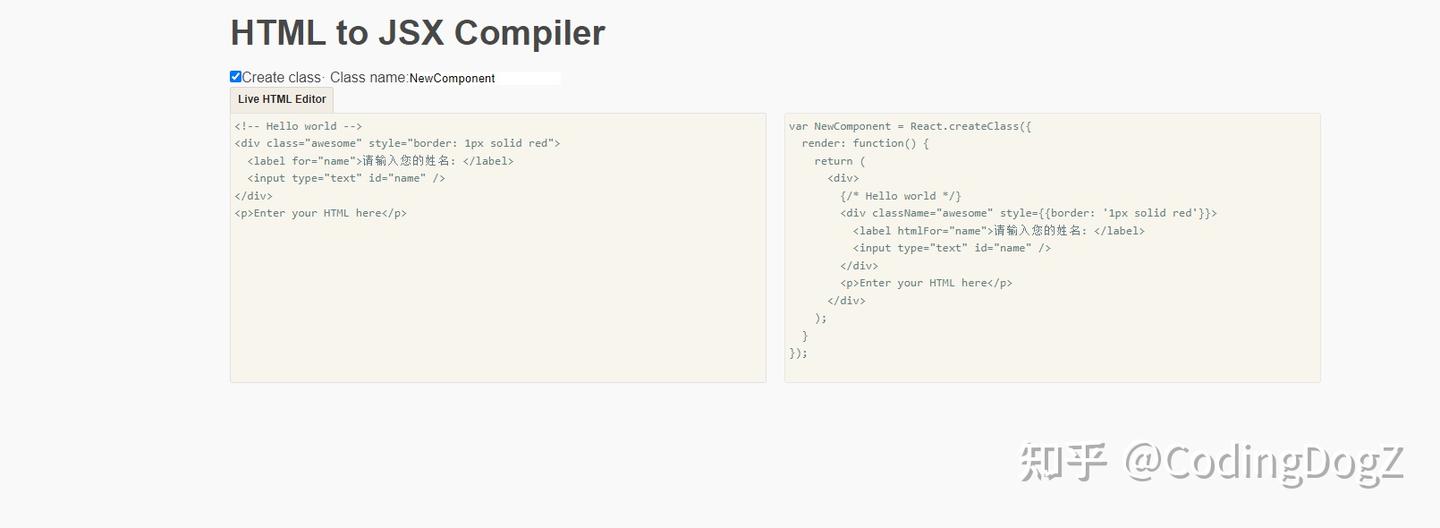Image resolution: width=1440 pixels, height=528 pixels.
Task: Click the HTML to JSX Compiler heading
Action: point(417,33)
